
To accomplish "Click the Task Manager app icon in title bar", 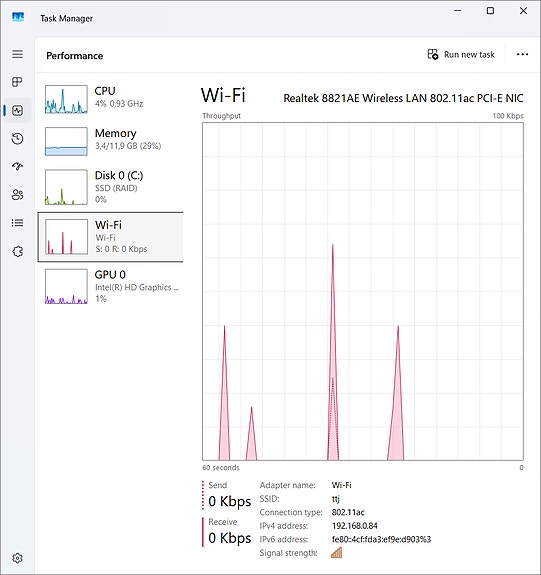I will [x=18, y=17].
